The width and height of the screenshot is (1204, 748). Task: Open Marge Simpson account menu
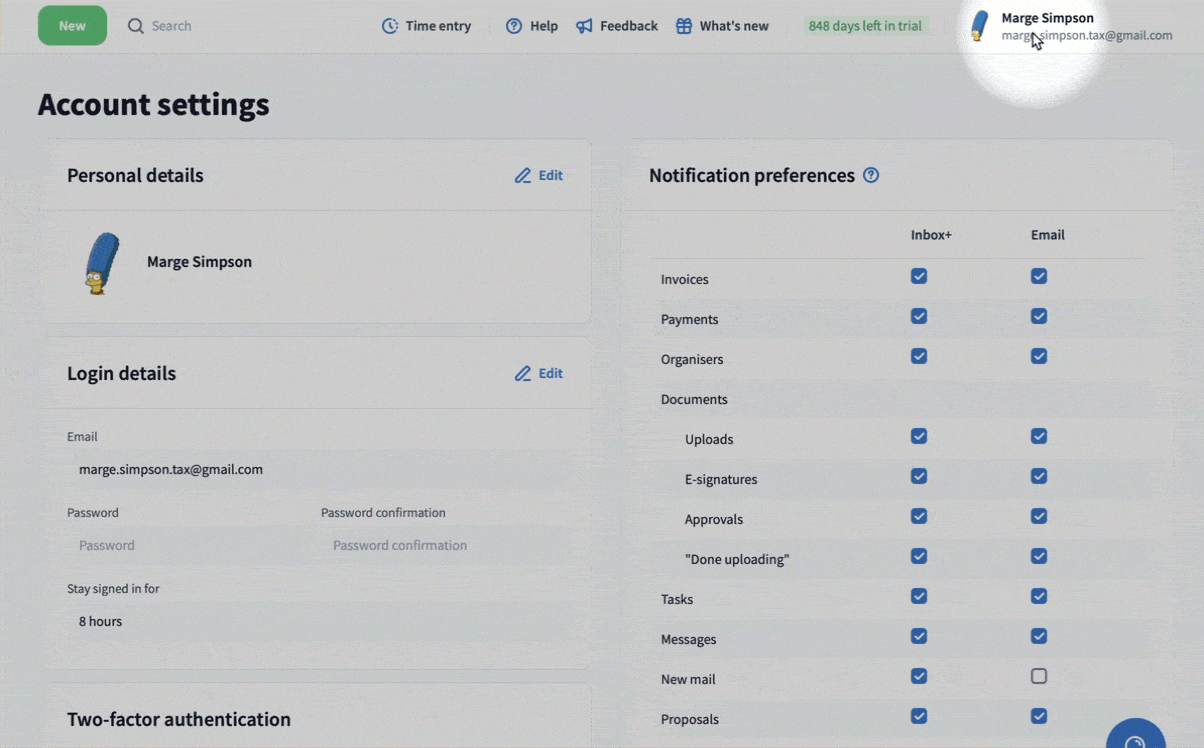(1070, 26)
